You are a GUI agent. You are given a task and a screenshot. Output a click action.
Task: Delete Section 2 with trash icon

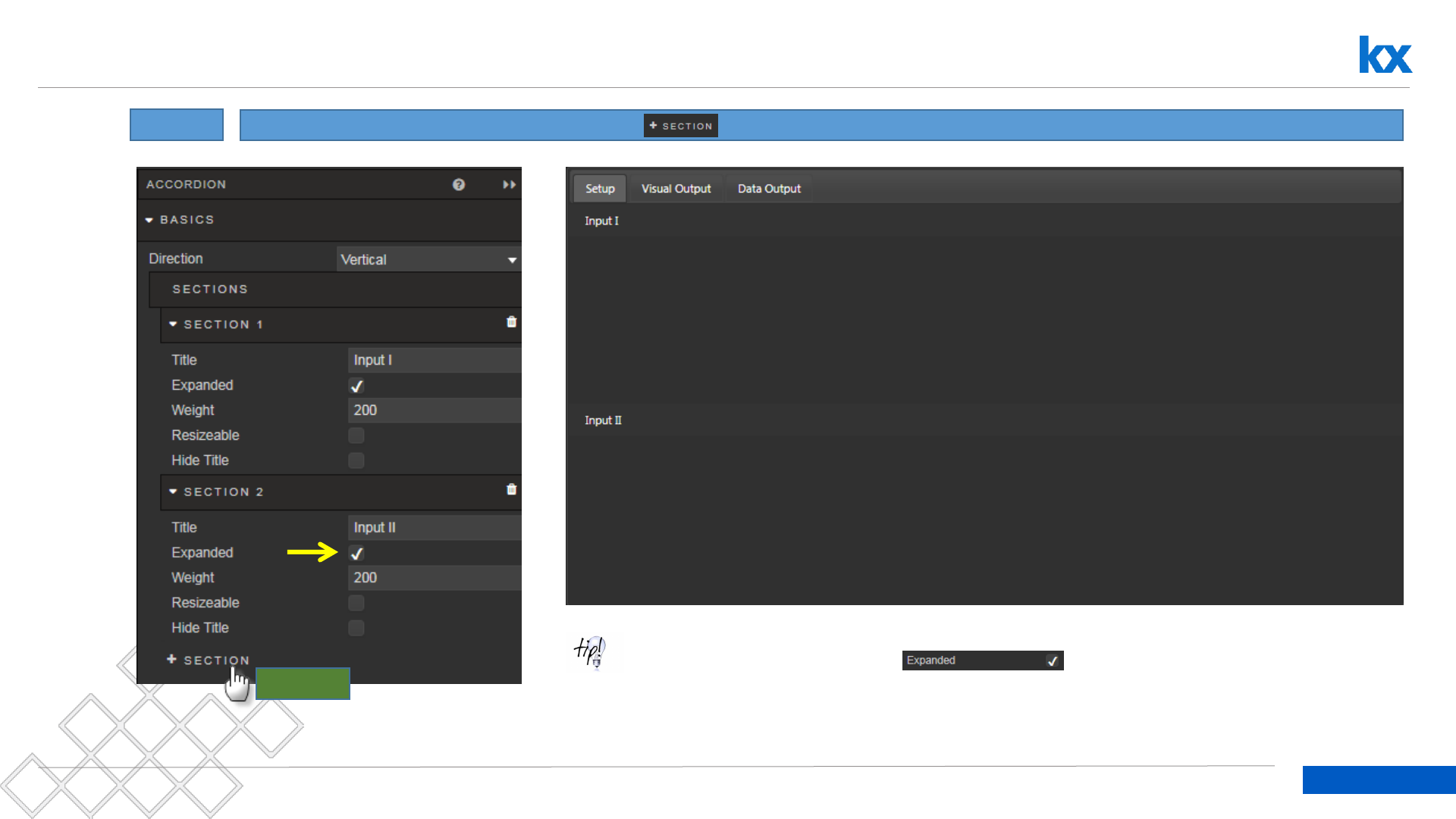[512, 490]
